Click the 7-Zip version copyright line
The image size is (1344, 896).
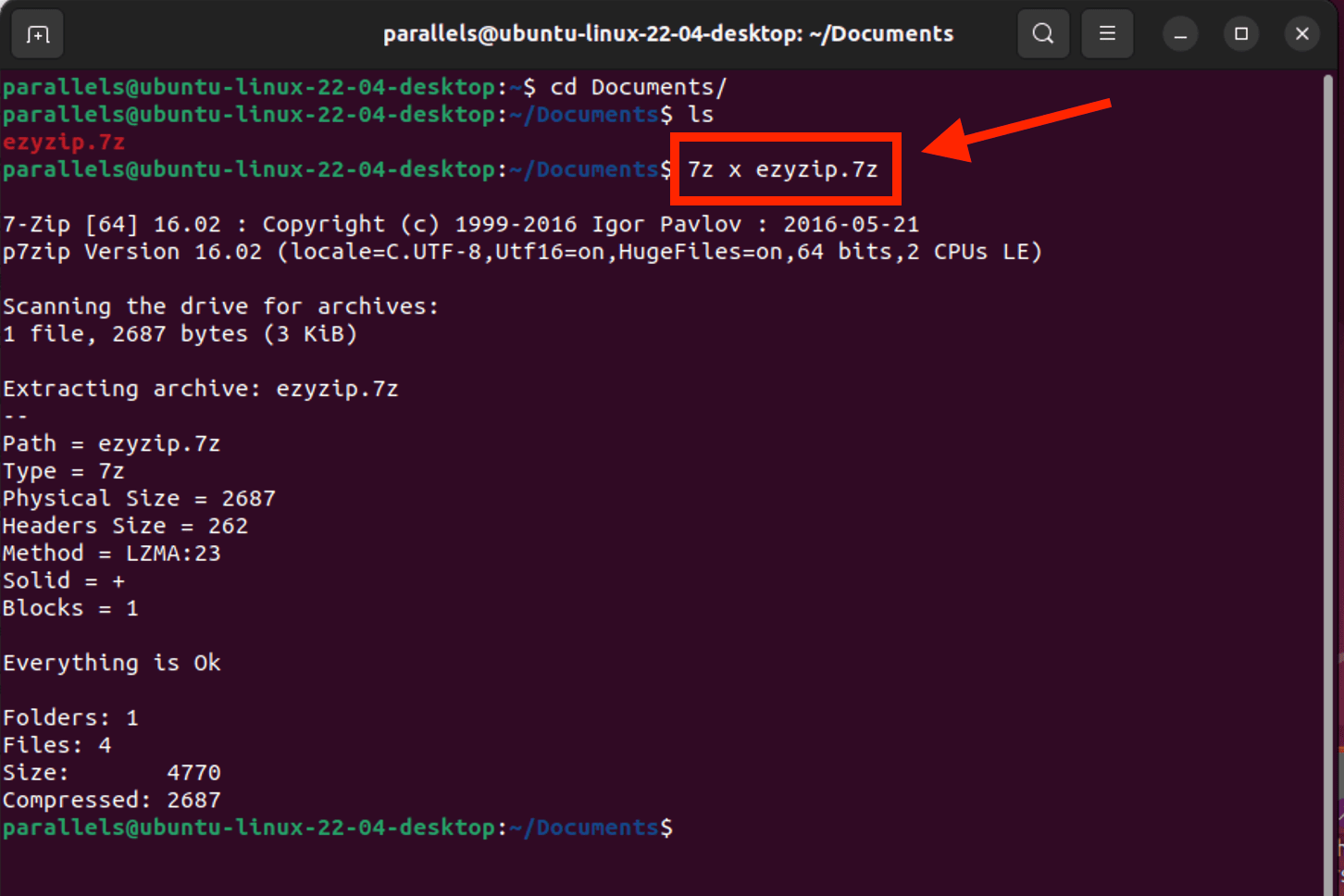pyautogui.click(x=460, y=223)
